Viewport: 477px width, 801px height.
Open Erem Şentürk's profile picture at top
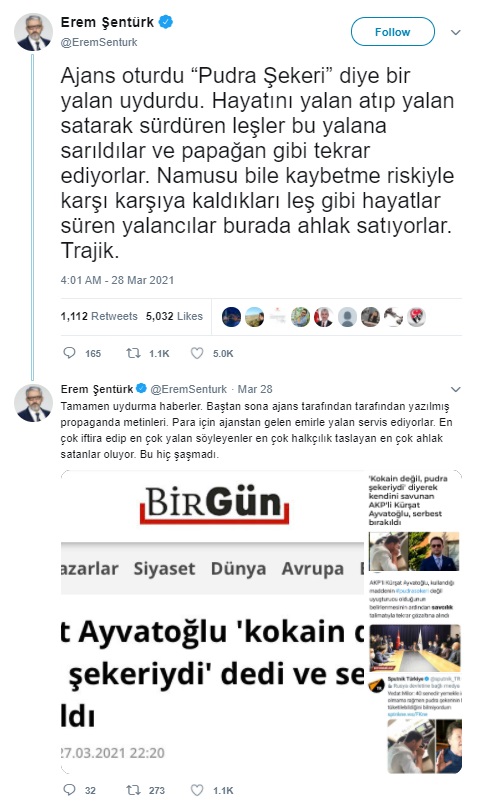33,33
